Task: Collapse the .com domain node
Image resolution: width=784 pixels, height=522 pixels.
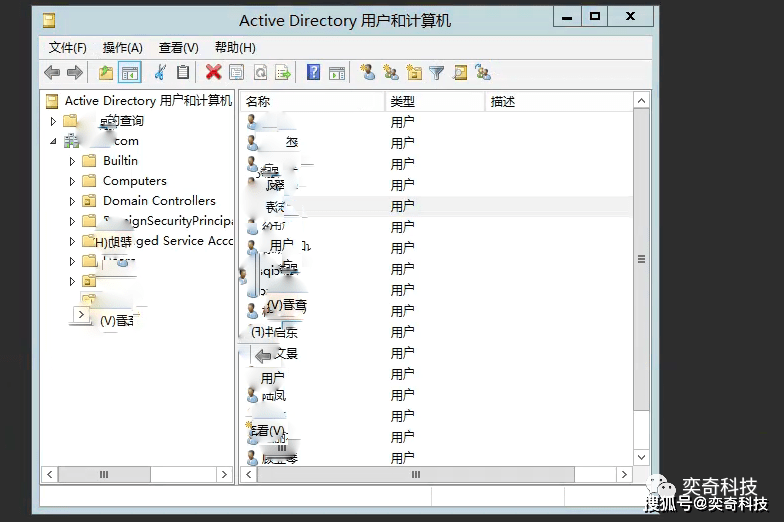Action: [53, 142]
